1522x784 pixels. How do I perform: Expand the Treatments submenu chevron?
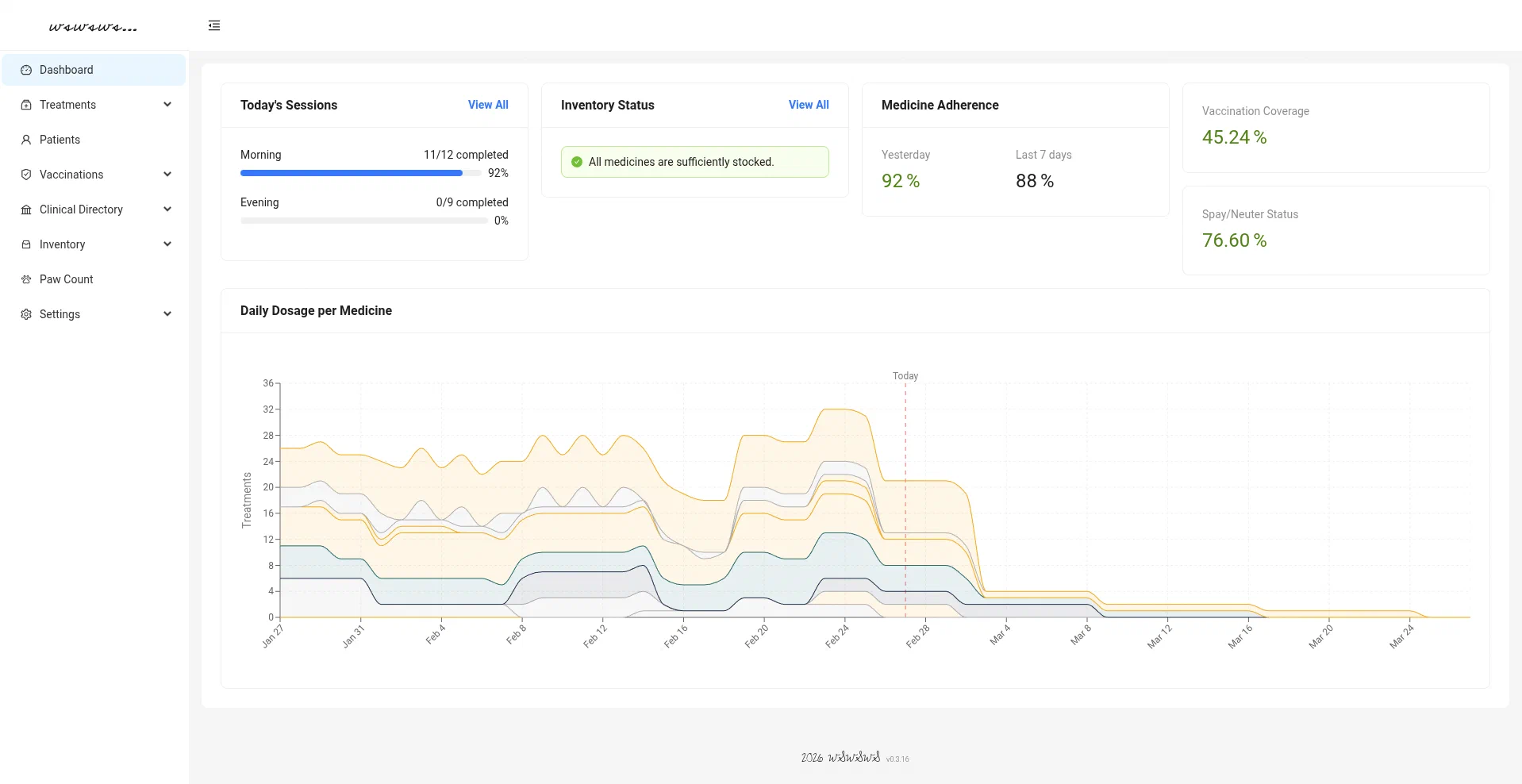[167, 105]
